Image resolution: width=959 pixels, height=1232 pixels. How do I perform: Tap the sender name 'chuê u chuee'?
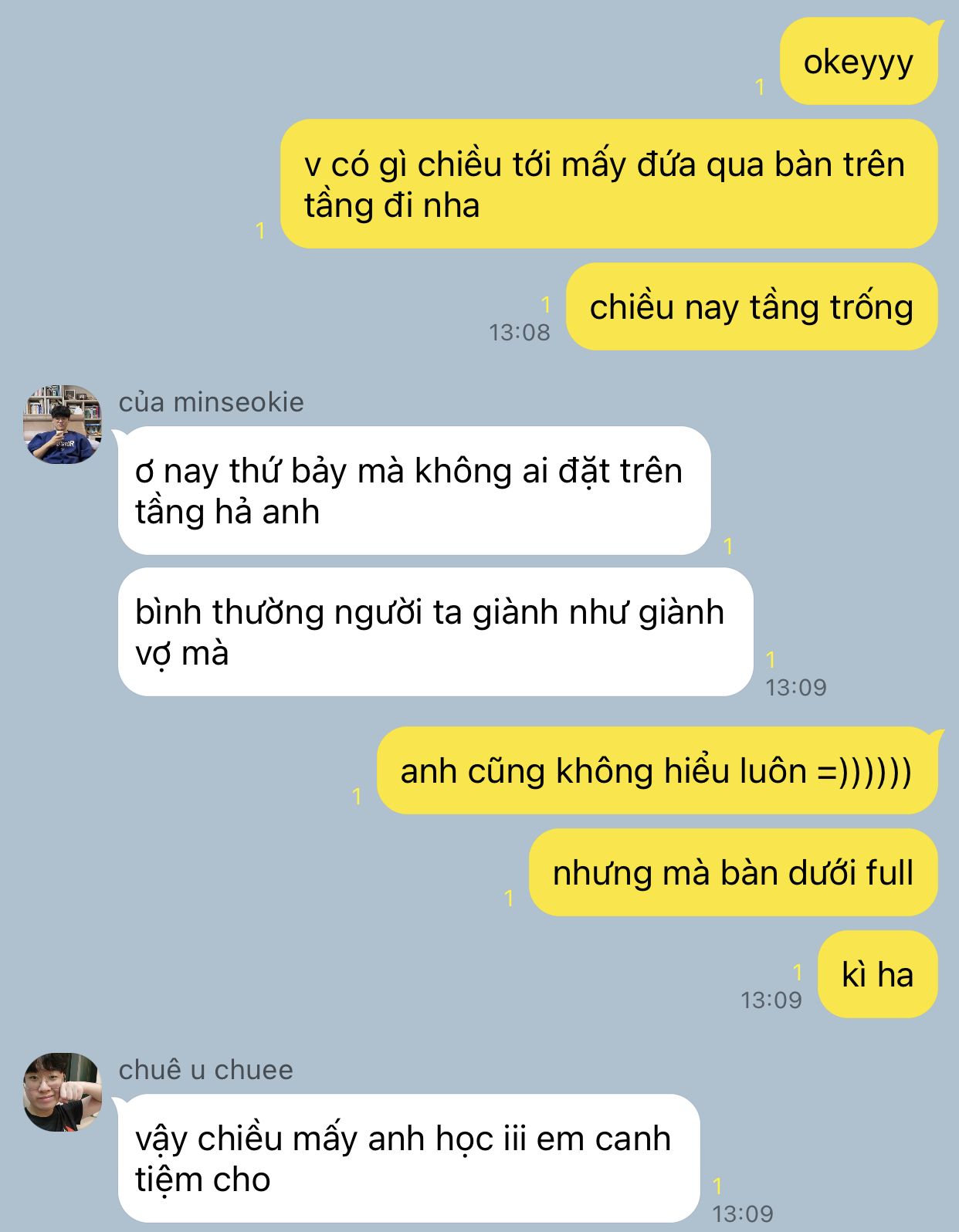pos(205,1070)
